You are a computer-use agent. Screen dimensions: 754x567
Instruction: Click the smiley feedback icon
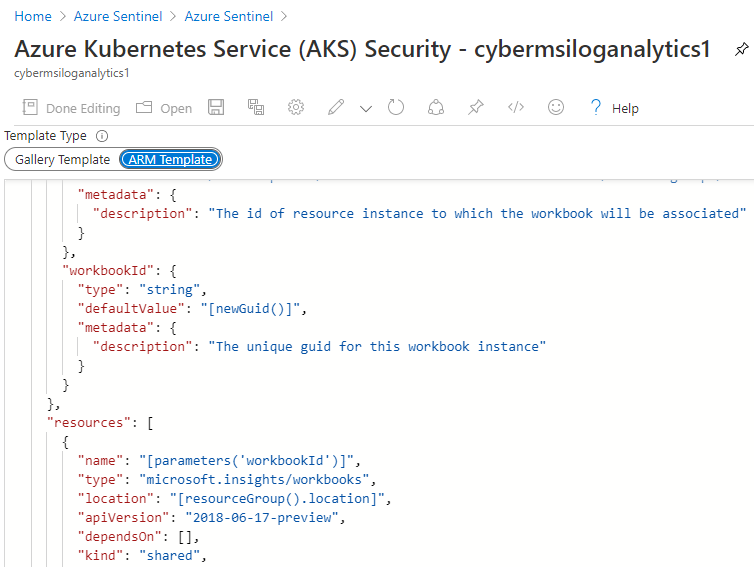tap(556, 107)
